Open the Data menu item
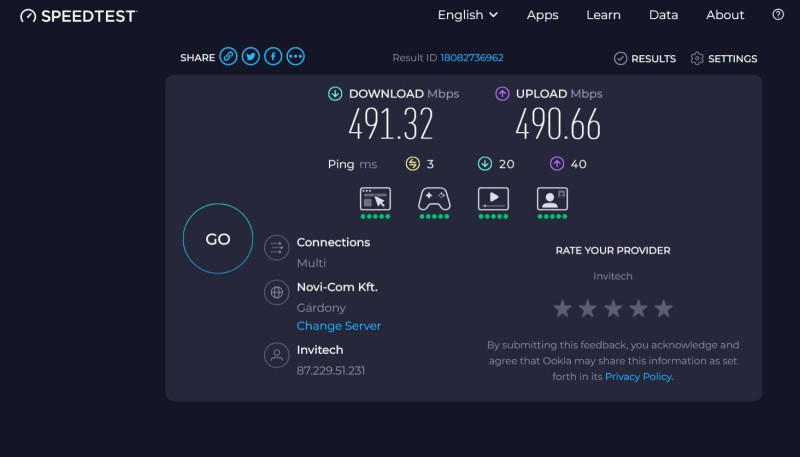The width and height of the screenshot is (800, 457). tap(663, 15)
